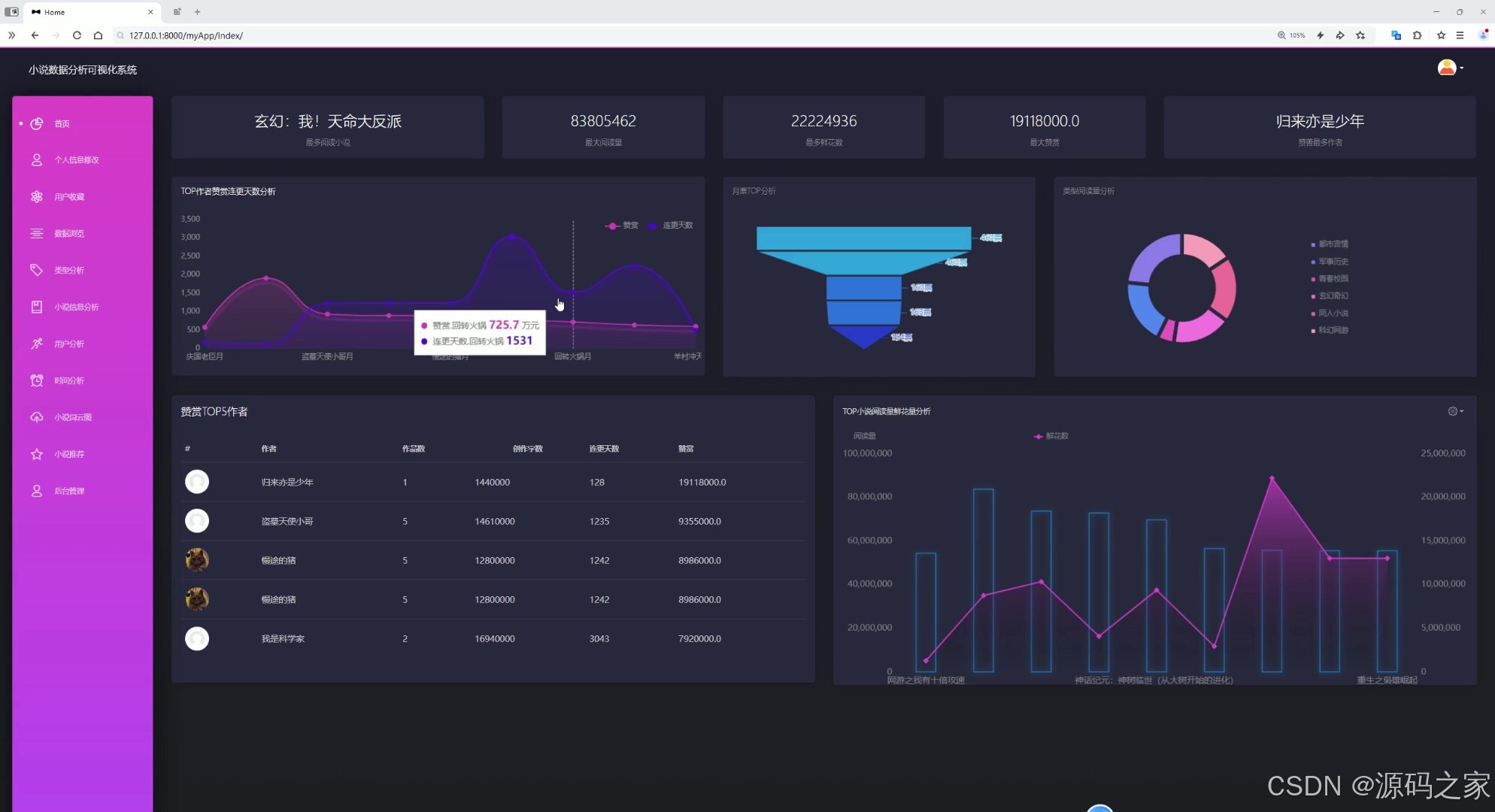Click the running figure icon for 用户分析
Viewport: 1495px width, 812px height.
click(36, 344)
